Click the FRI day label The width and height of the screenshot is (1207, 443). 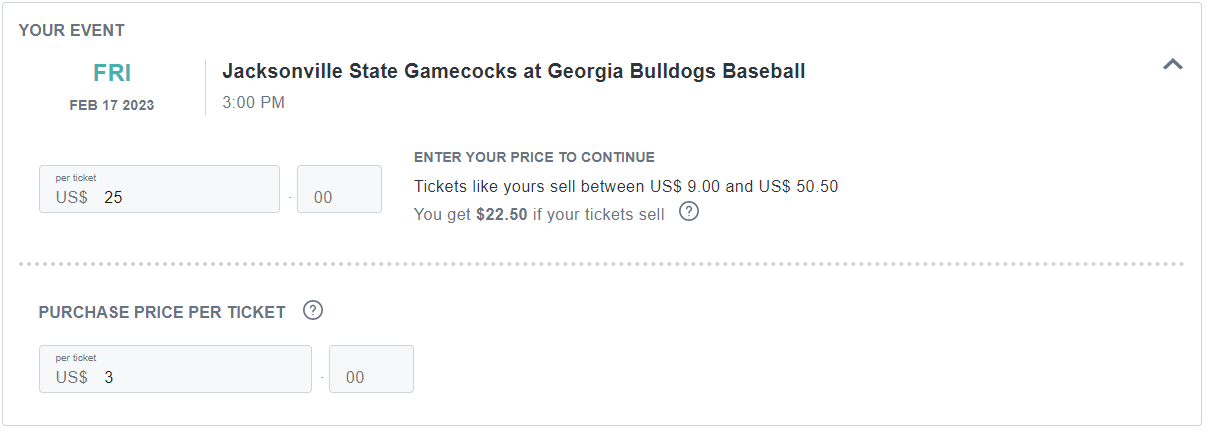tap(112, 73)
